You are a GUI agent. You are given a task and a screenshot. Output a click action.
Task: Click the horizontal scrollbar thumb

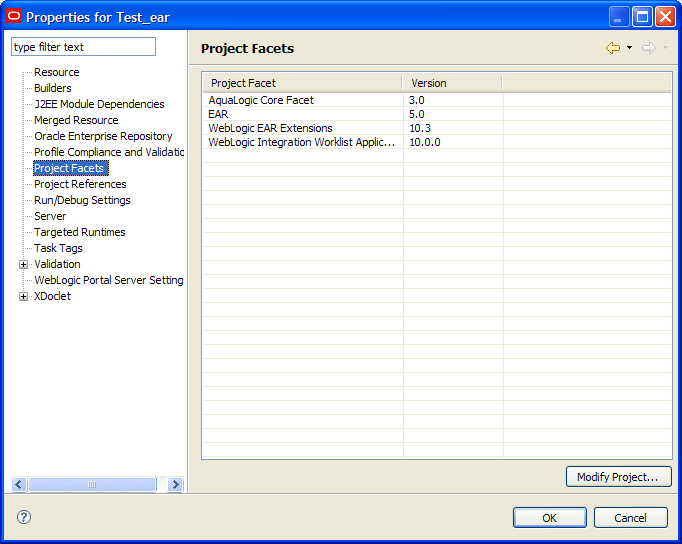click(x=92, y=484)
